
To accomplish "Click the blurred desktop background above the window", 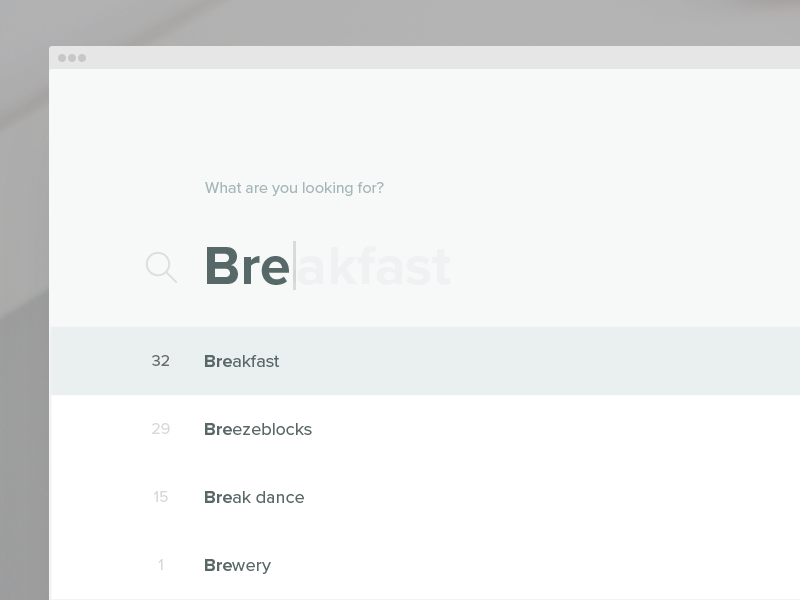I will tap(400, 22).
